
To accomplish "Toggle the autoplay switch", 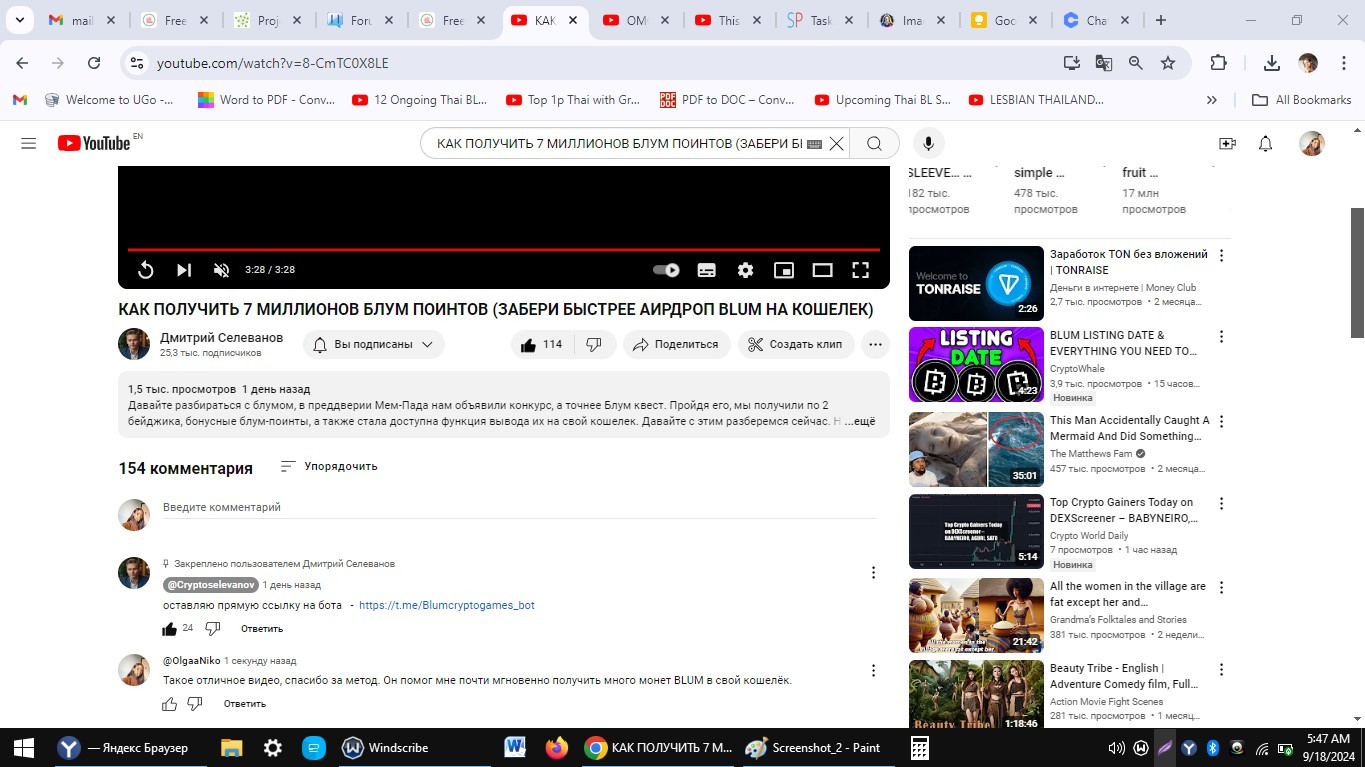I will (666, 270).
